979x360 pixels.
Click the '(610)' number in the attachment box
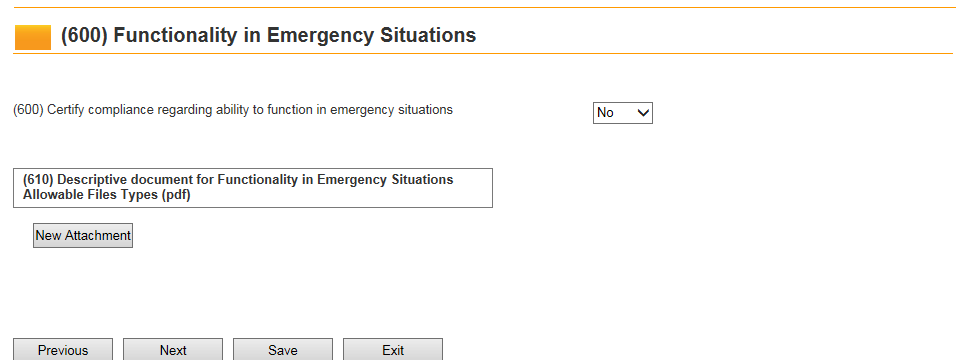[x=38, y=180]
